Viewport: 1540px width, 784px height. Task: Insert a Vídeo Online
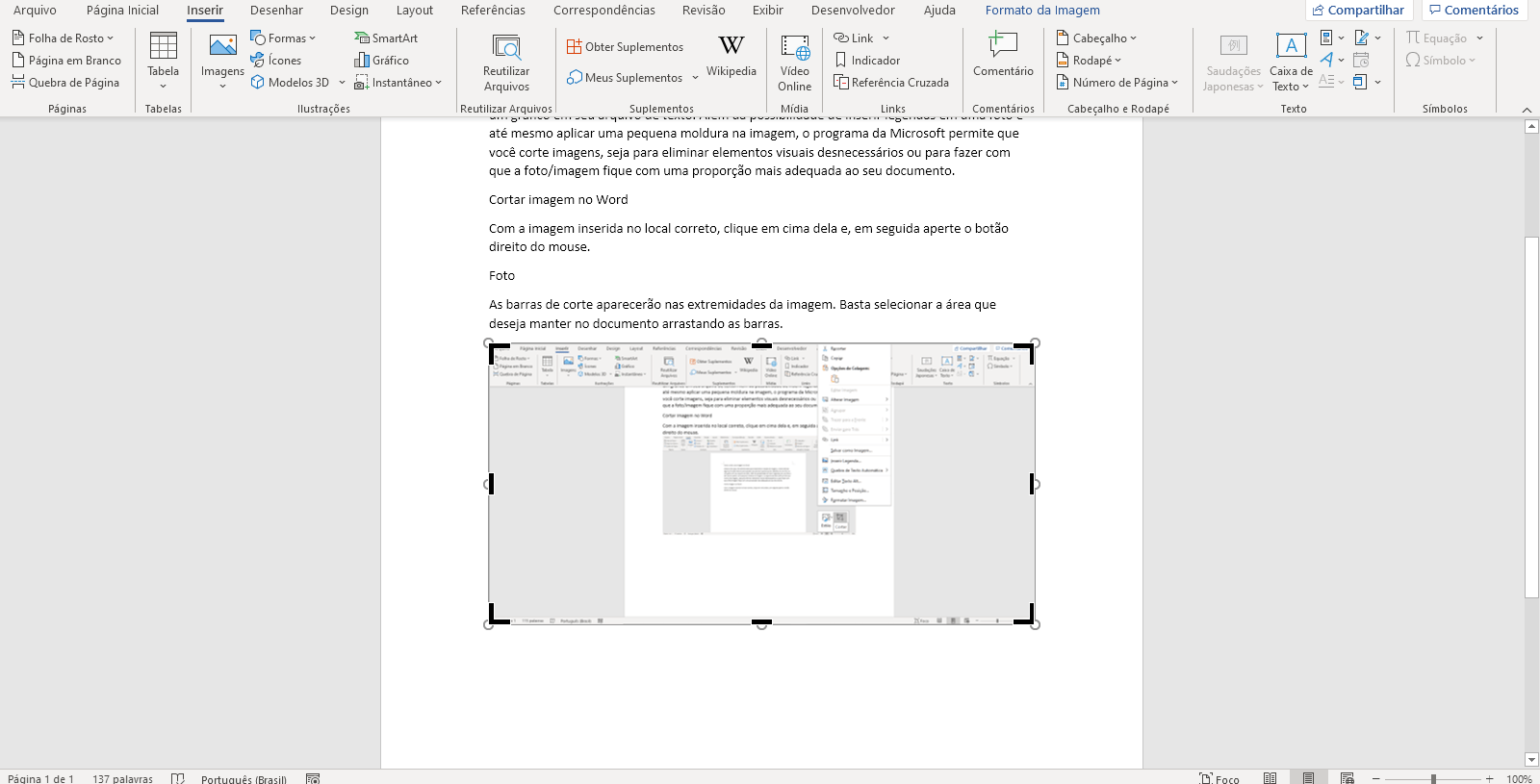pos(795,63)
